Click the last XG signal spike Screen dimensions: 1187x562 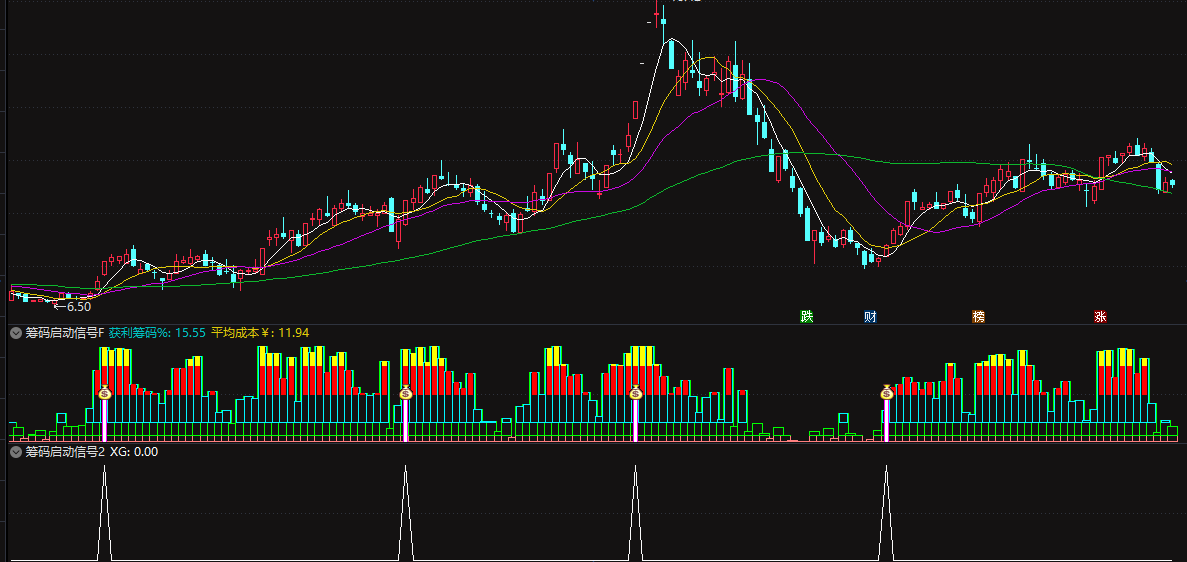[886, 513]
